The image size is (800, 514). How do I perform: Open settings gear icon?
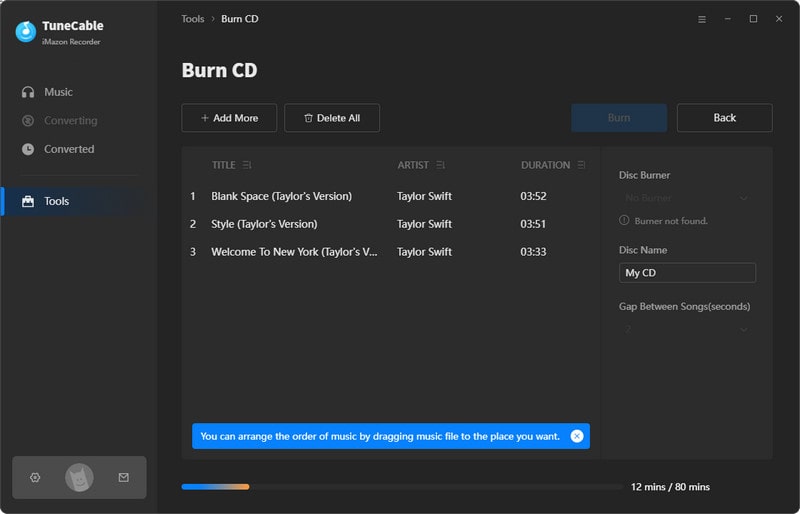(35, 477)
